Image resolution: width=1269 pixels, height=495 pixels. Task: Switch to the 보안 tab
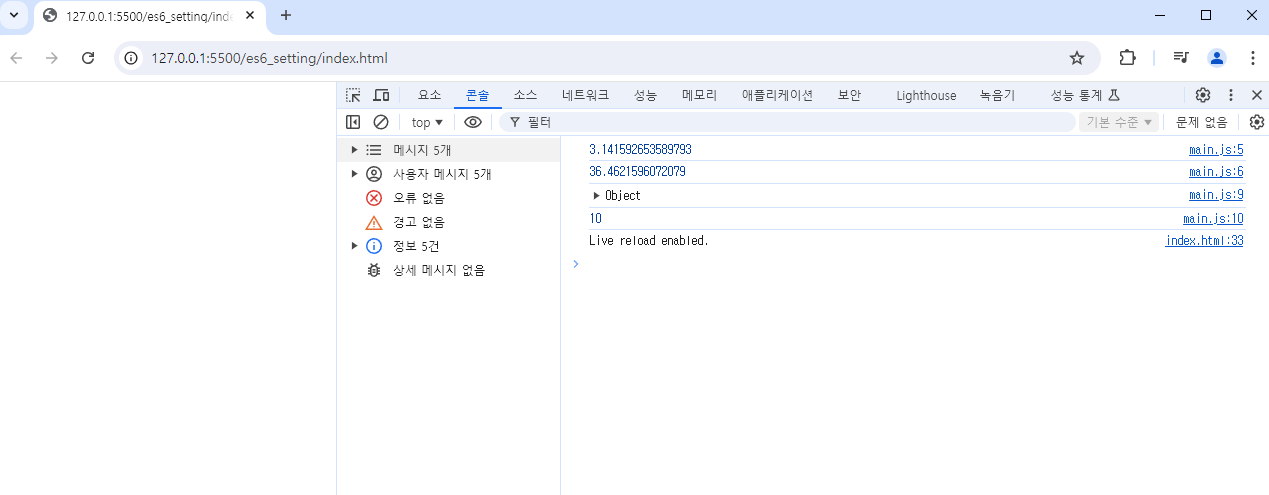(x=850, y=95)
